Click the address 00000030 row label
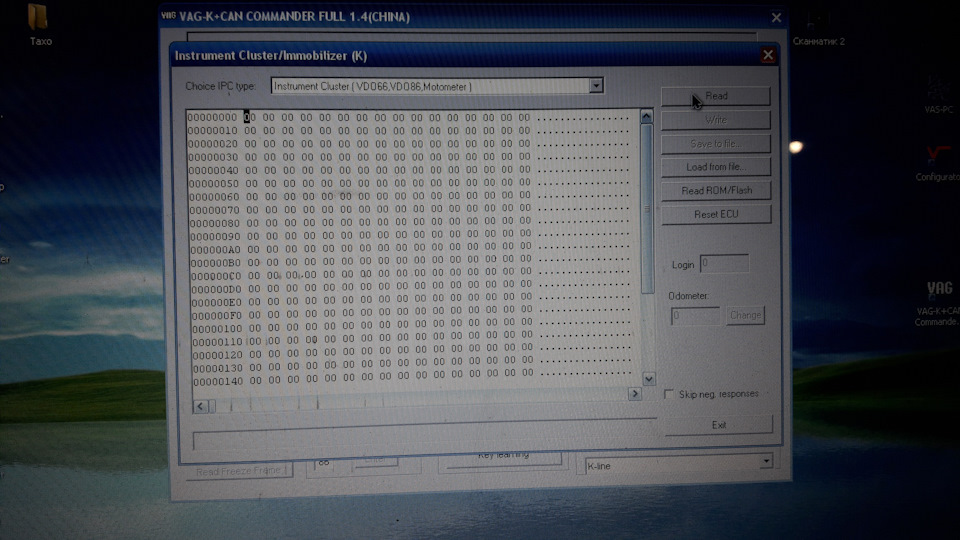This screenshot has width=960, height=540. [x=213, y=157]
